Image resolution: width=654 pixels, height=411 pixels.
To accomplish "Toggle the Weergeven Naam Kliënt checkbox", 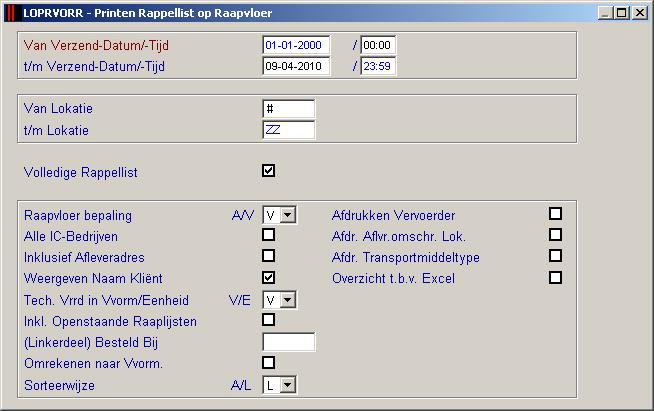I will pos(269,277).
